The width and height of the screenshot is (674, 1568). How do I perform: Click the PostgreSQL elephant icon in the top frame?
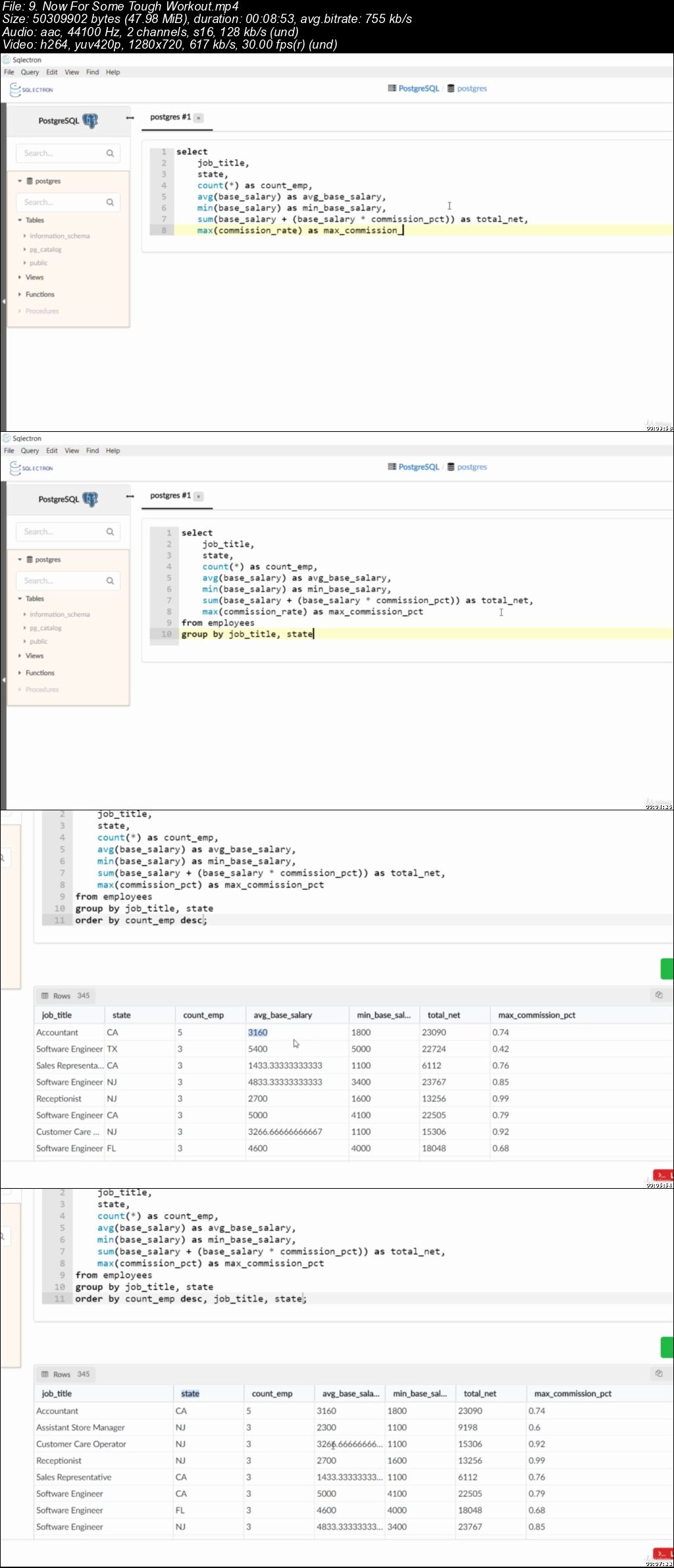point(90,120)
